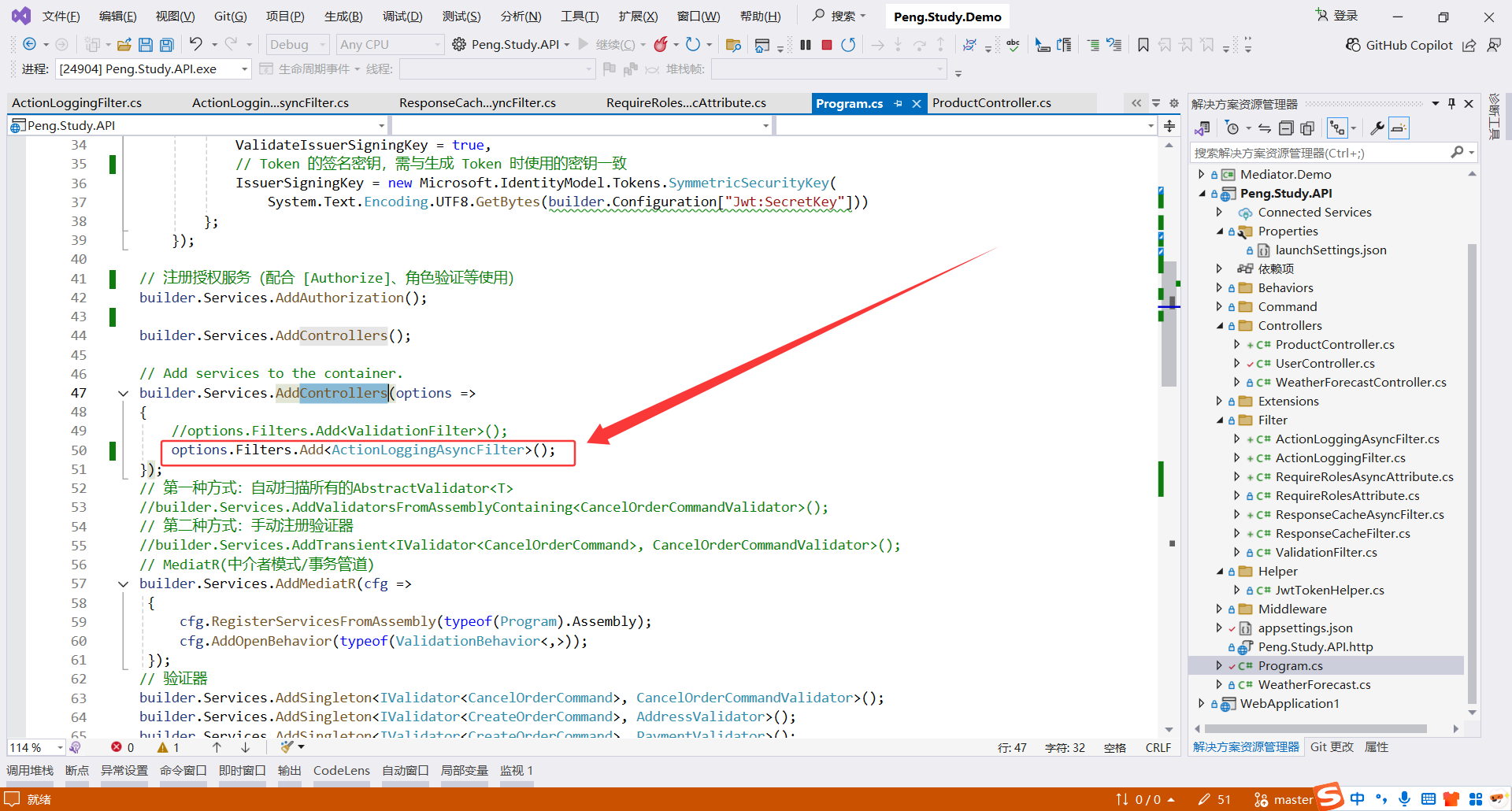The width and height of the screenshot is (1512, 811).
Task: Click the error count indicator
Action: 123,747
